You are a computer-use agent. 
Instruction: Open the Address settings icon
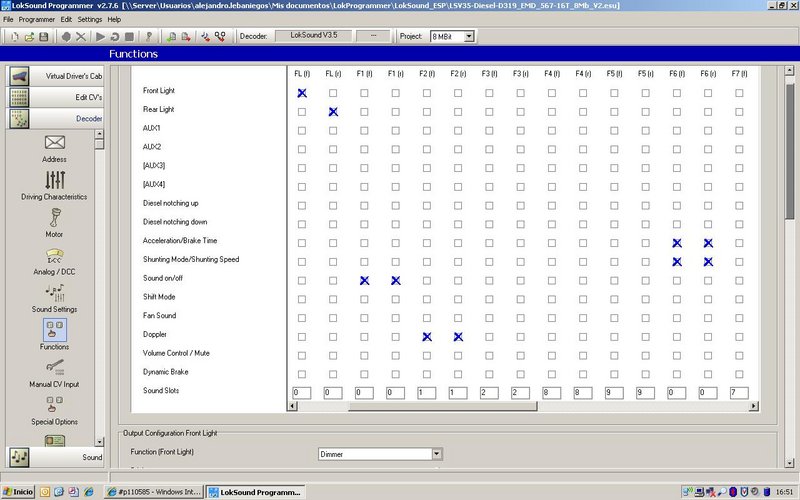[x=55, y=142]
